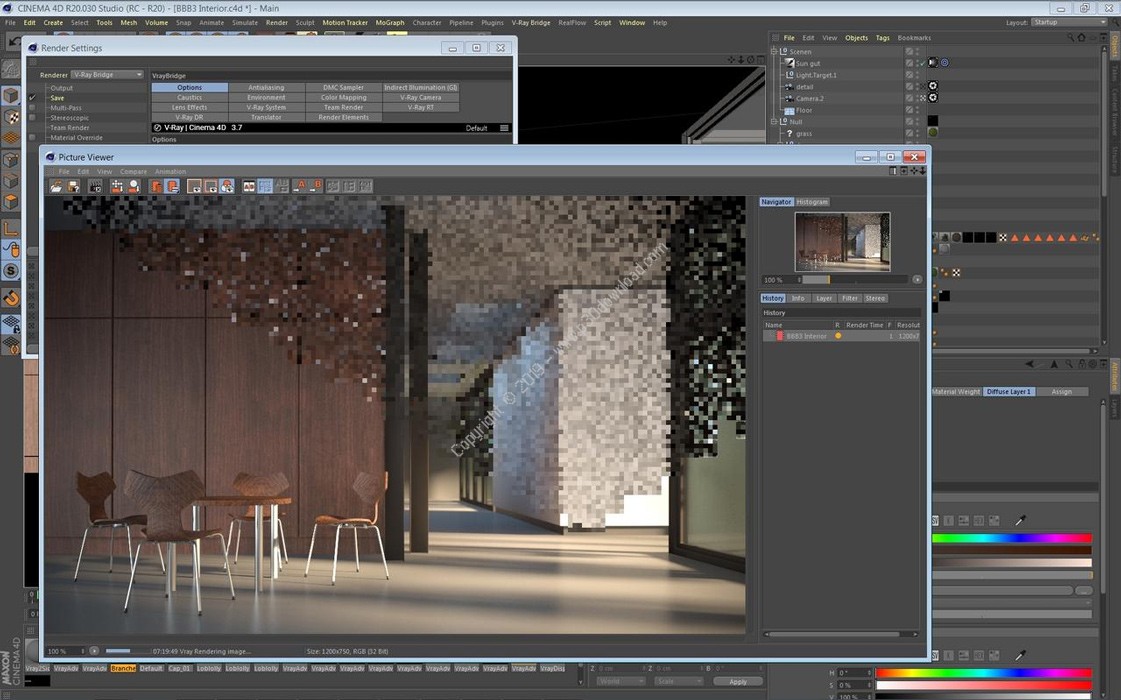The height and width of the screenshot is (700, 1121).
Task: Enable the Material Override checkbox
Action: point(32,138)
